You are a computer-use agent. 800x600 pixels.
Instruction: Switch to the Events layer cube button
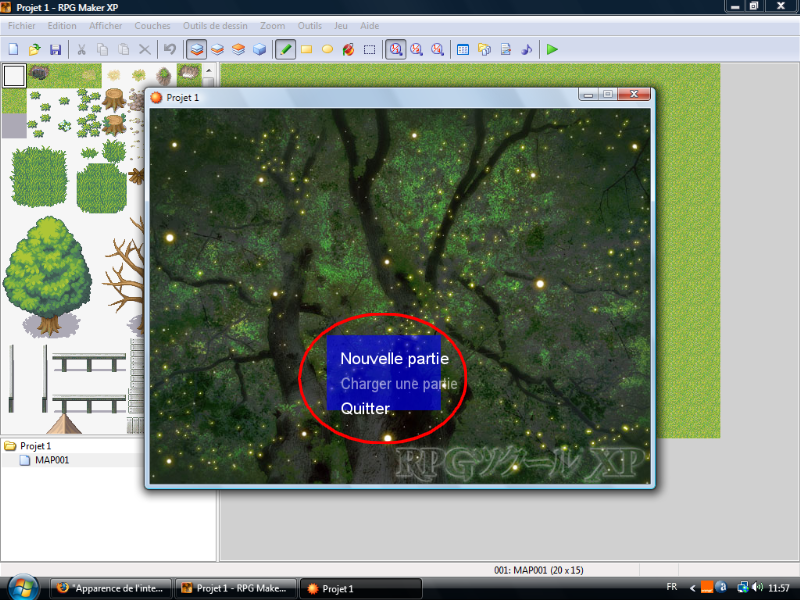tap(260, 48)
